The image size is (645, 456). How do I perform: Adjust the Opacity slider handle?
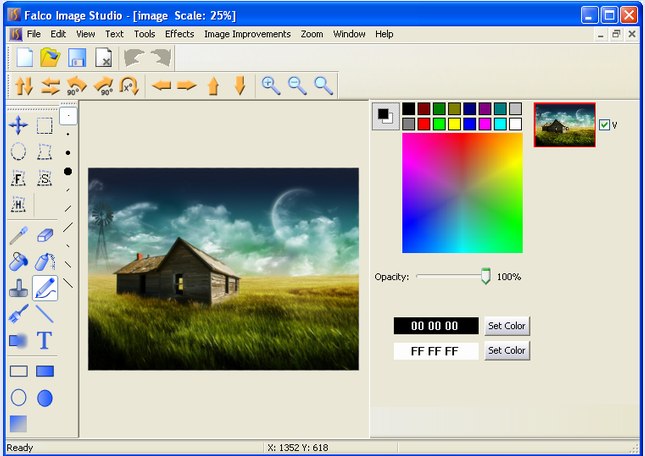(486, 276)
